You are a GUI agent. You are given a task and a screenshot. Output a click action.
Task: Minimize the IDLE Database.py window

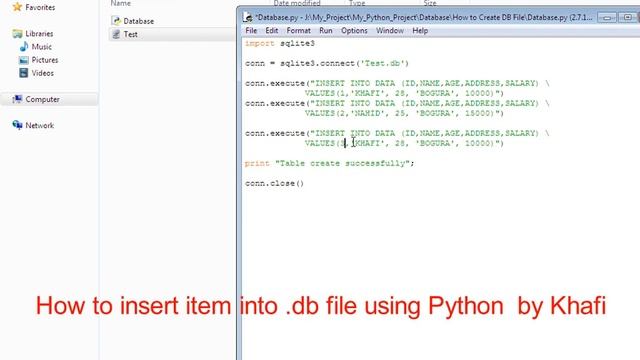pos(607,18)
